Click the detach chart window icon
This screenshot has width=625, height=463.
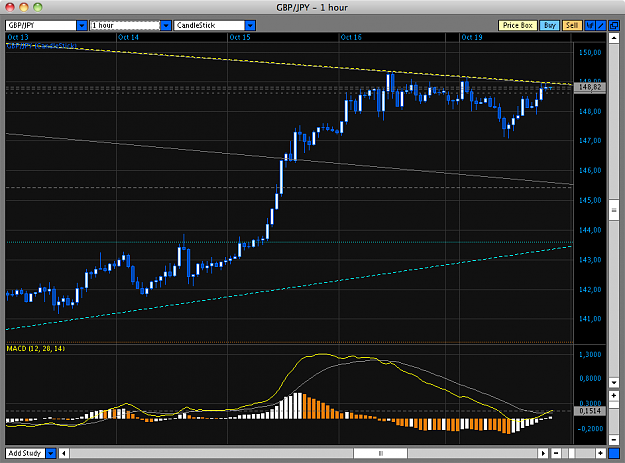614,26
